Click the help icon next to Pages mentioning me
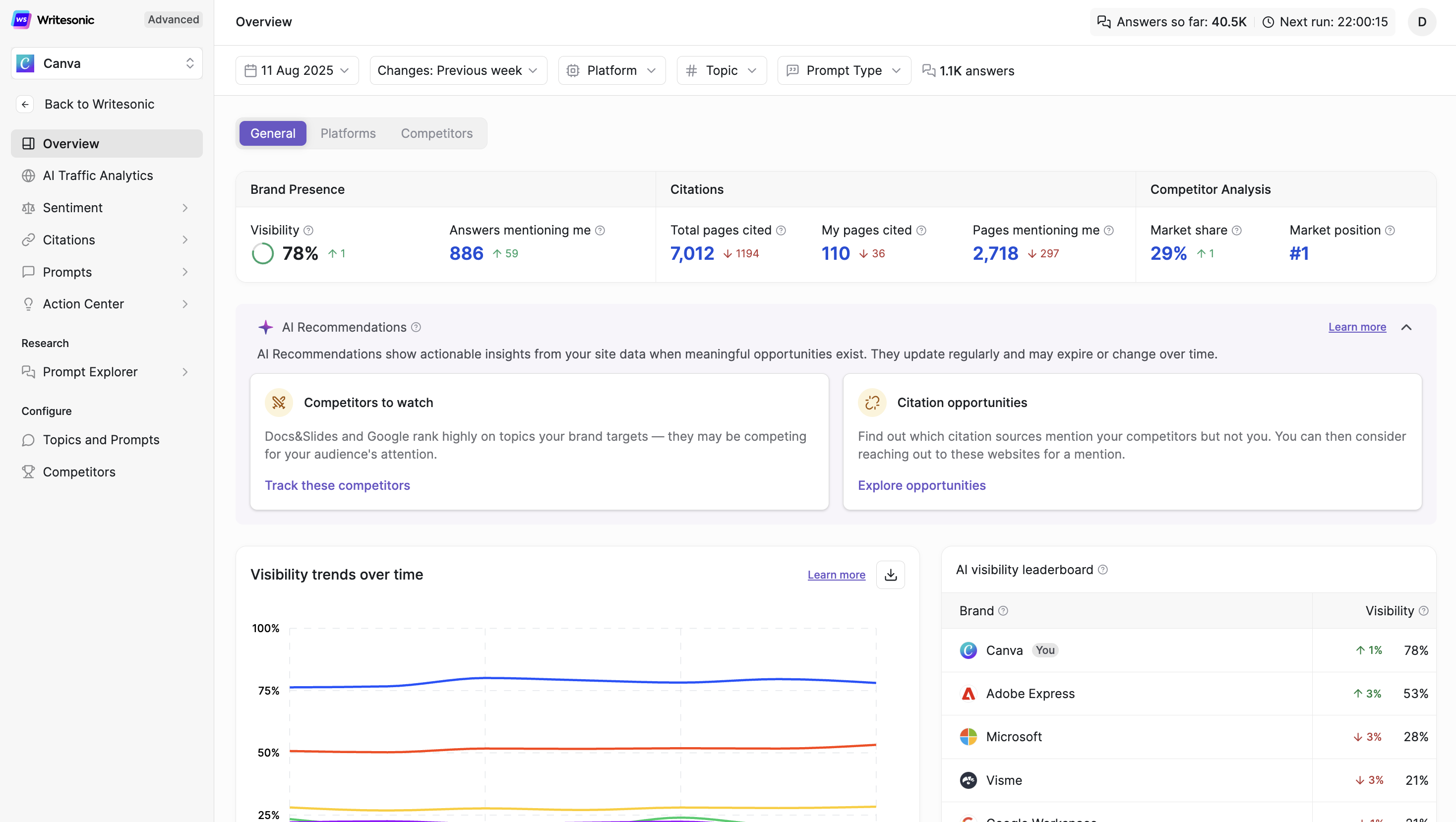The height and width of the screenshot is (822, 1456). (1109, 231)
